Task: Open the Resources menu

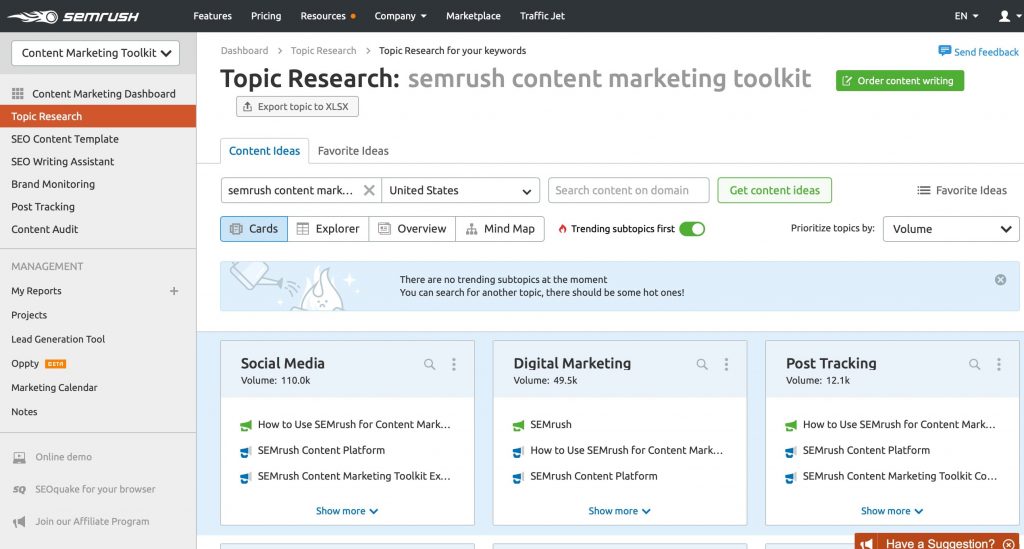Action: point(327,16)
